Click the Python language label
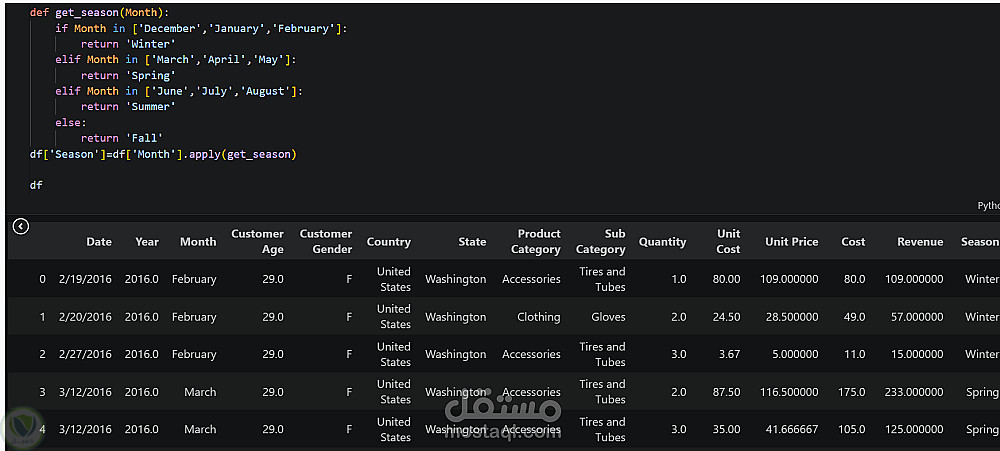Viewport: 1000px width, 451px height. tap(988, 205)
